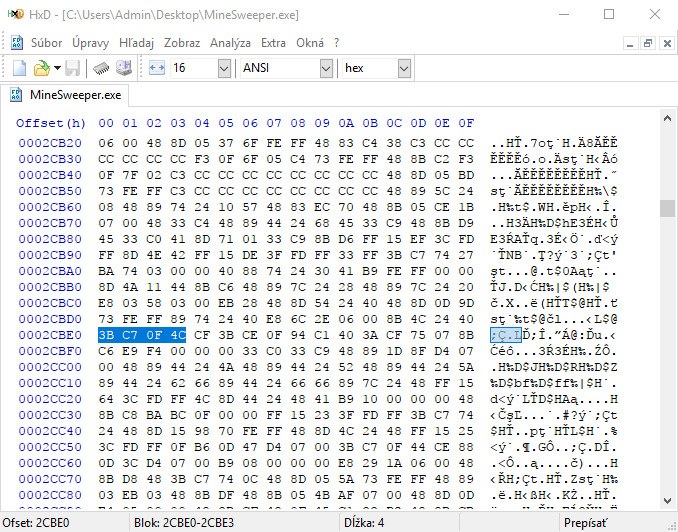Click the HxD document icon in menu bar
The height and width of the screenshot is (532, 678).
[x=16, y=43]
